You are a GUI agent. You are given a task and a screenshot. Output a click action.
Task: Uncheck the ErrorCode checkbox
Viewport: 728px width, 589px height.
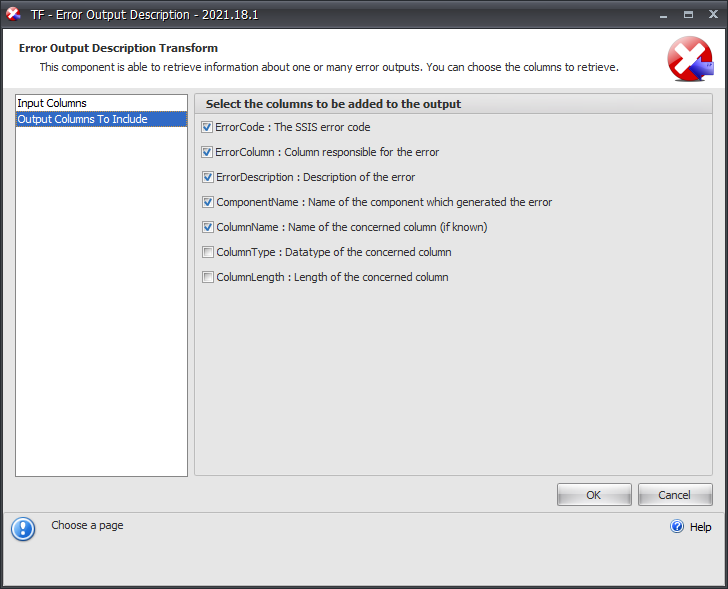[207, 127]
